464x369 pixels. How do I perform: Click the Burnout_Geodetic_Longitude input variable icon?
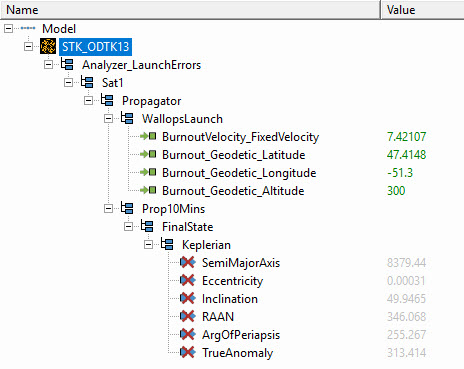click(x=148, y=172)
